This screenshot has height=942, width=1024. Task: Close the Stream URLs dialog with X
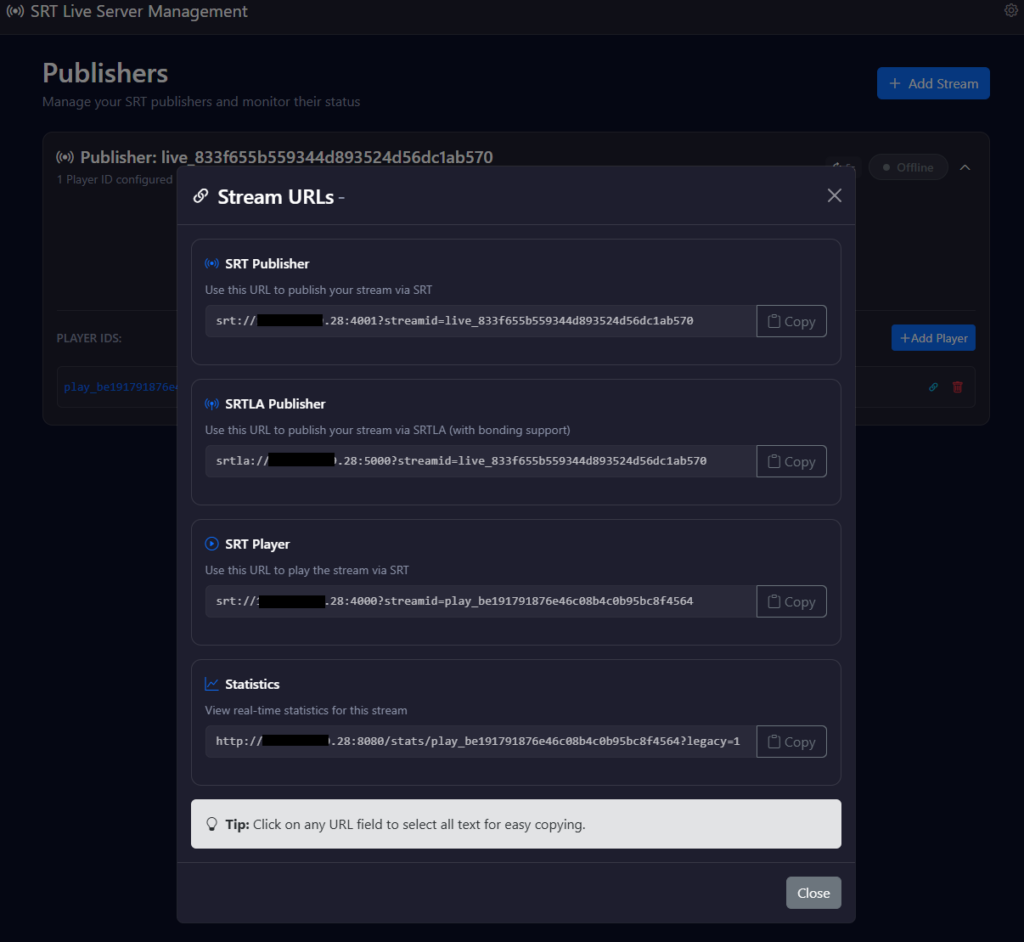[834, 196]
